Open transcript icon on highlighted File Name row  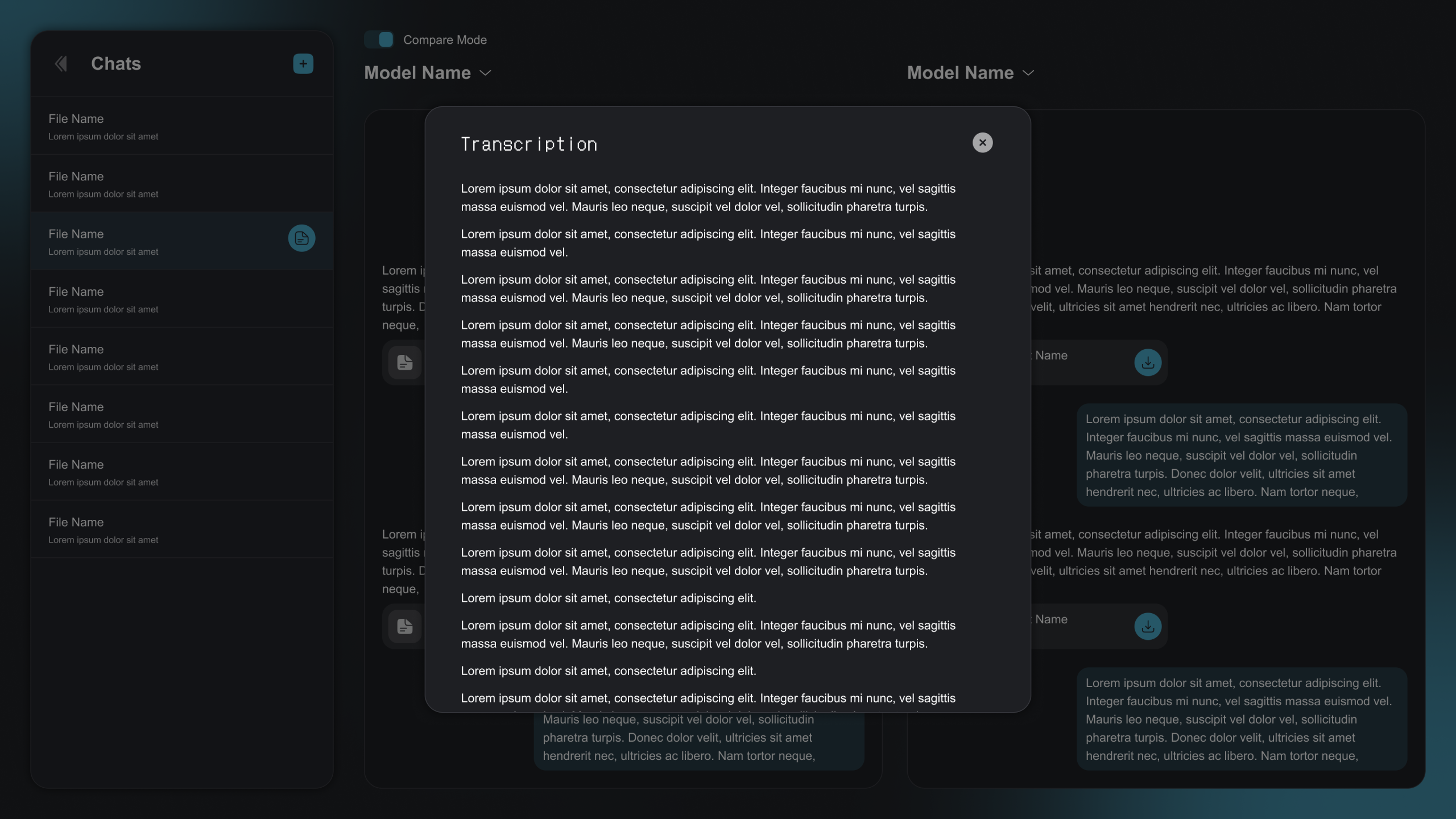point(301,238)
